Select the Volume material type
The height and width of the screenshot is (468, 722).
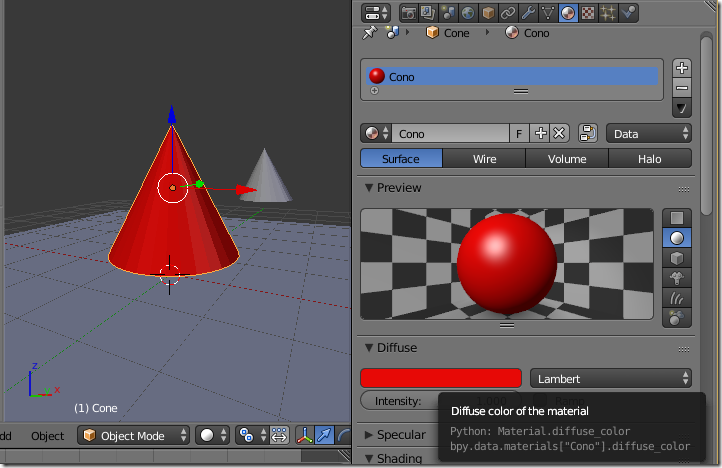[567, 159]
